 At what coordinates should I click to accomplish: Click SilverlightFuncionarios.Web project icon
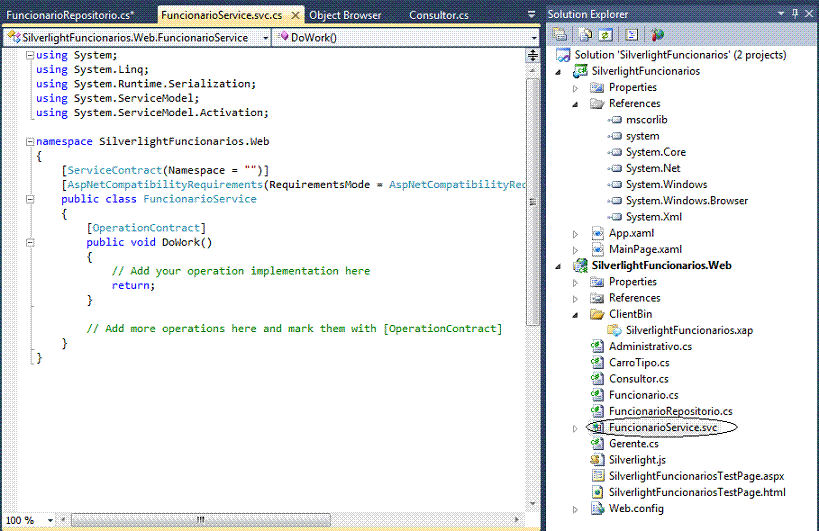point(580,265)
